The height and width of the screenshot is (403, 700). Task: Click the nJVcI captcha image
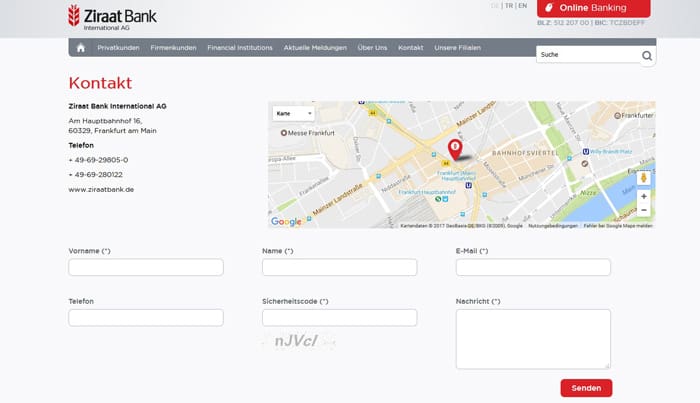pos(298,341)
